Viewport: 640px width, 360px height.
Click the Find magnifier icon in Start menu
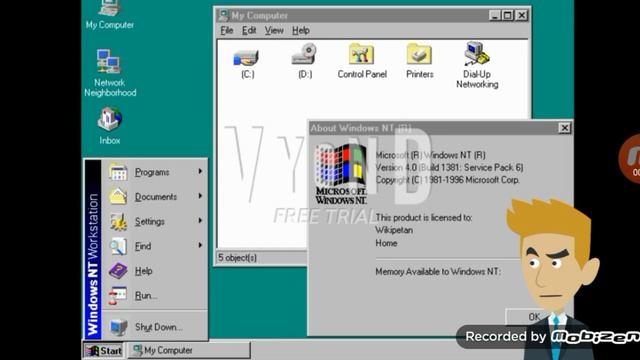[118, 246]
